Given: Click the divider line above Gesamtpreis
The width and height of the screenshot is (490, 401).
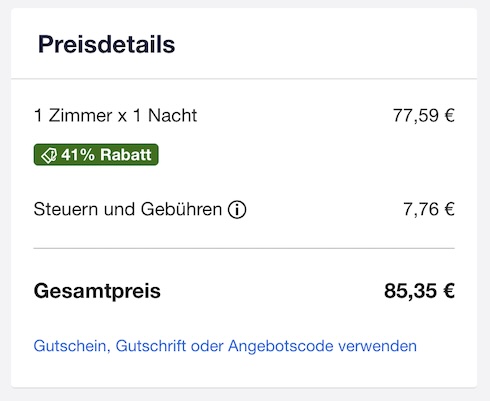Looking at the screenshot, I should point(244,248).
